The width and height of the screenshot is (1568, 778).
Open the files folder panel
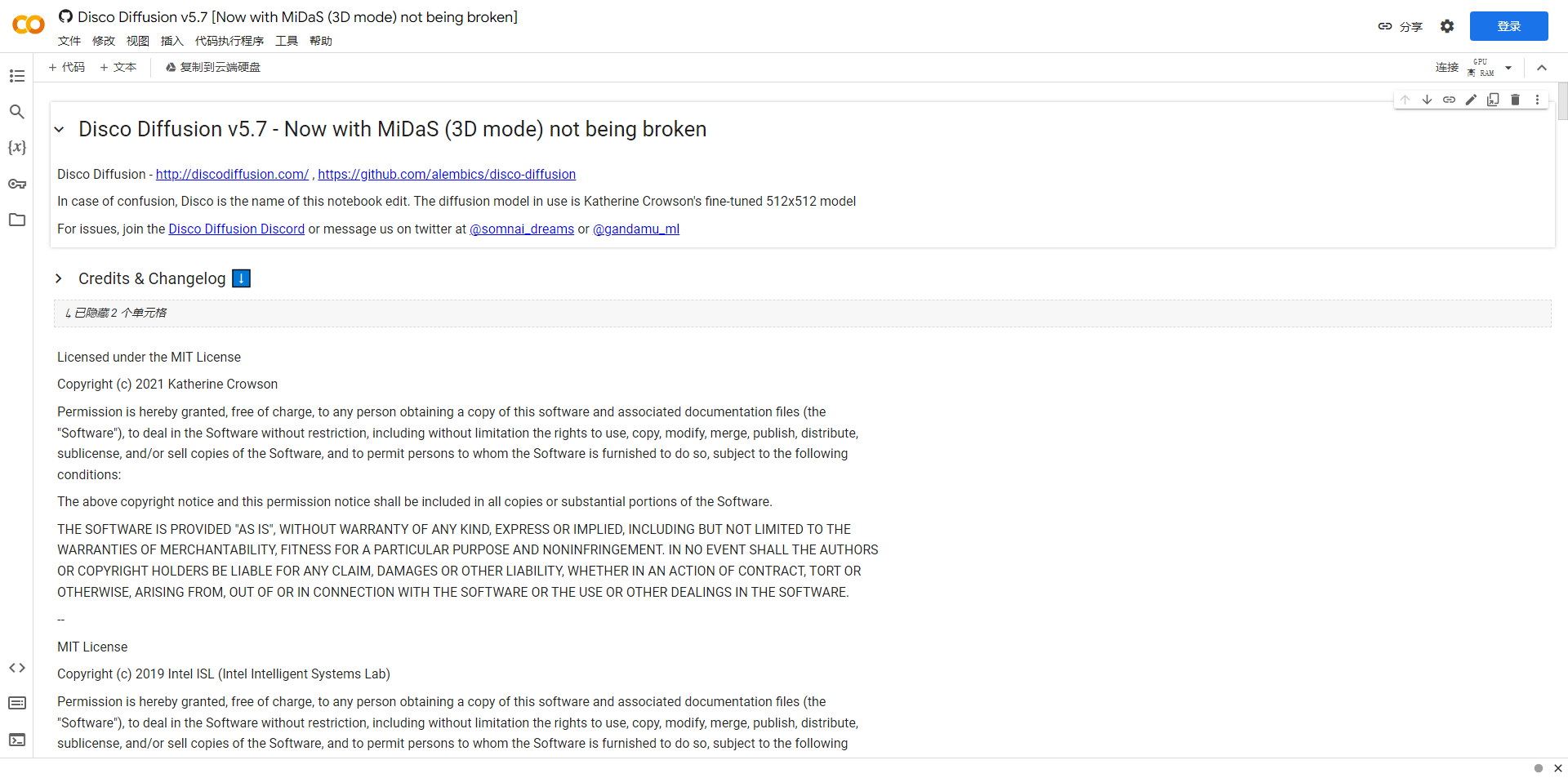click(x=17, y=220)
